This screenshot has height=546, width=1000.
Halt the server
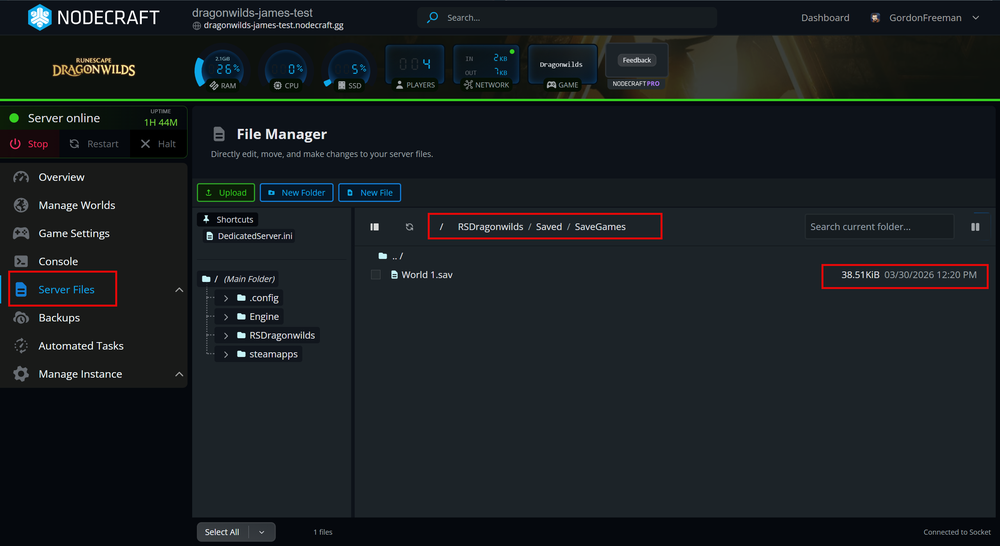click(x=158, y=144)
